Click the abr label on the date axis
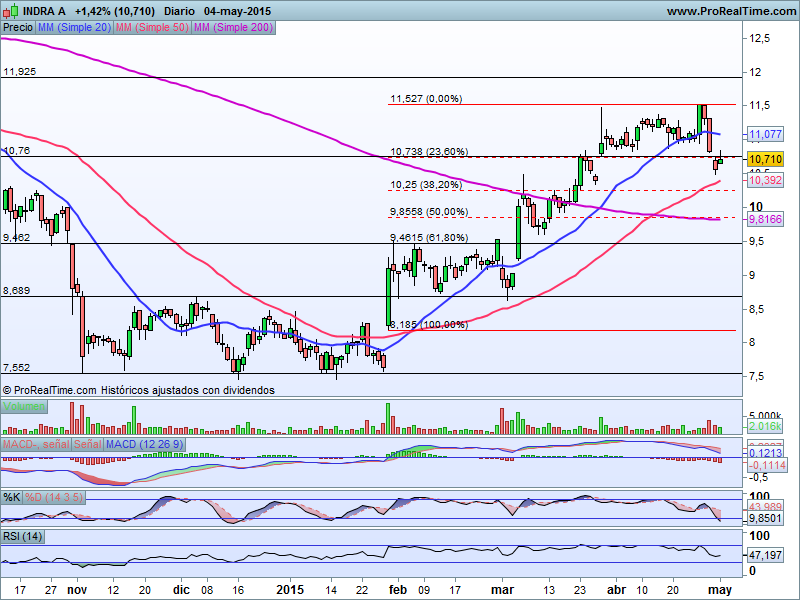Image resolution: width=800 pixels, height=600 pixels. [617, 590]
